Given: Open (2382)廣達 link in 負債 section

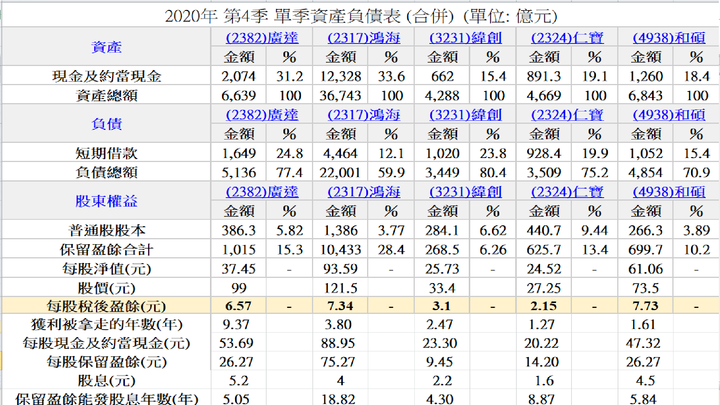Looking at the screenshot, I should click(x=262, y=115).
